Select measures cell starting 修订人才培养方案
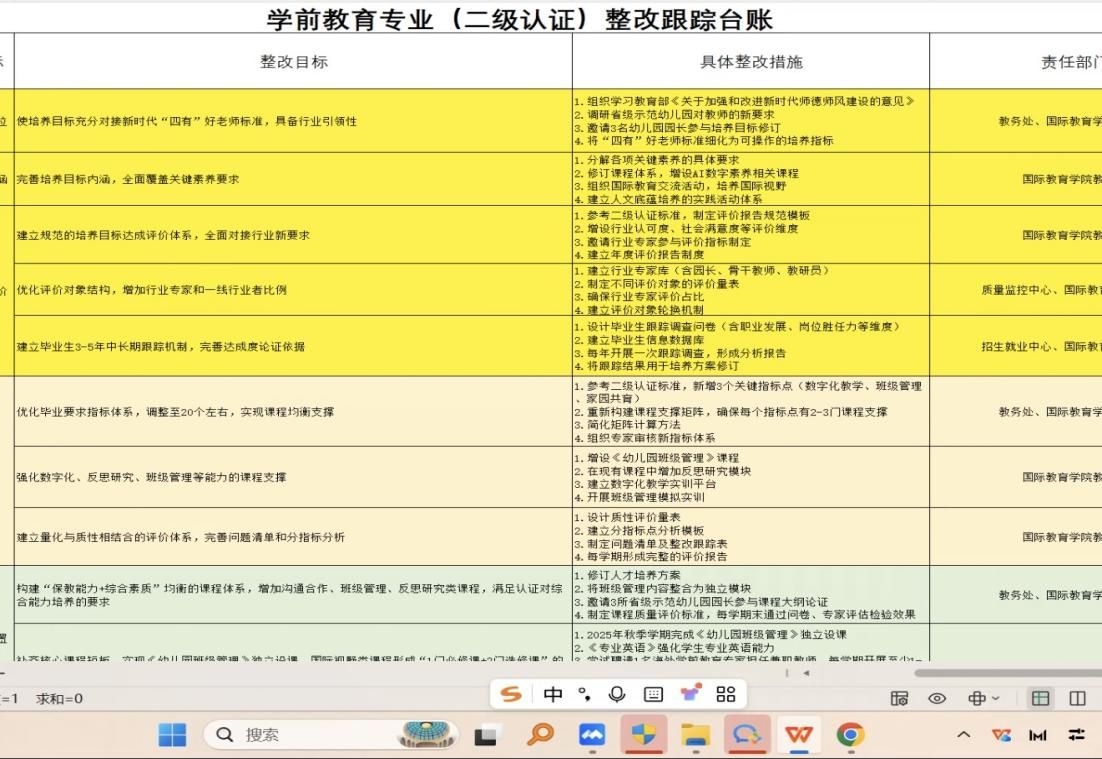 751,595
